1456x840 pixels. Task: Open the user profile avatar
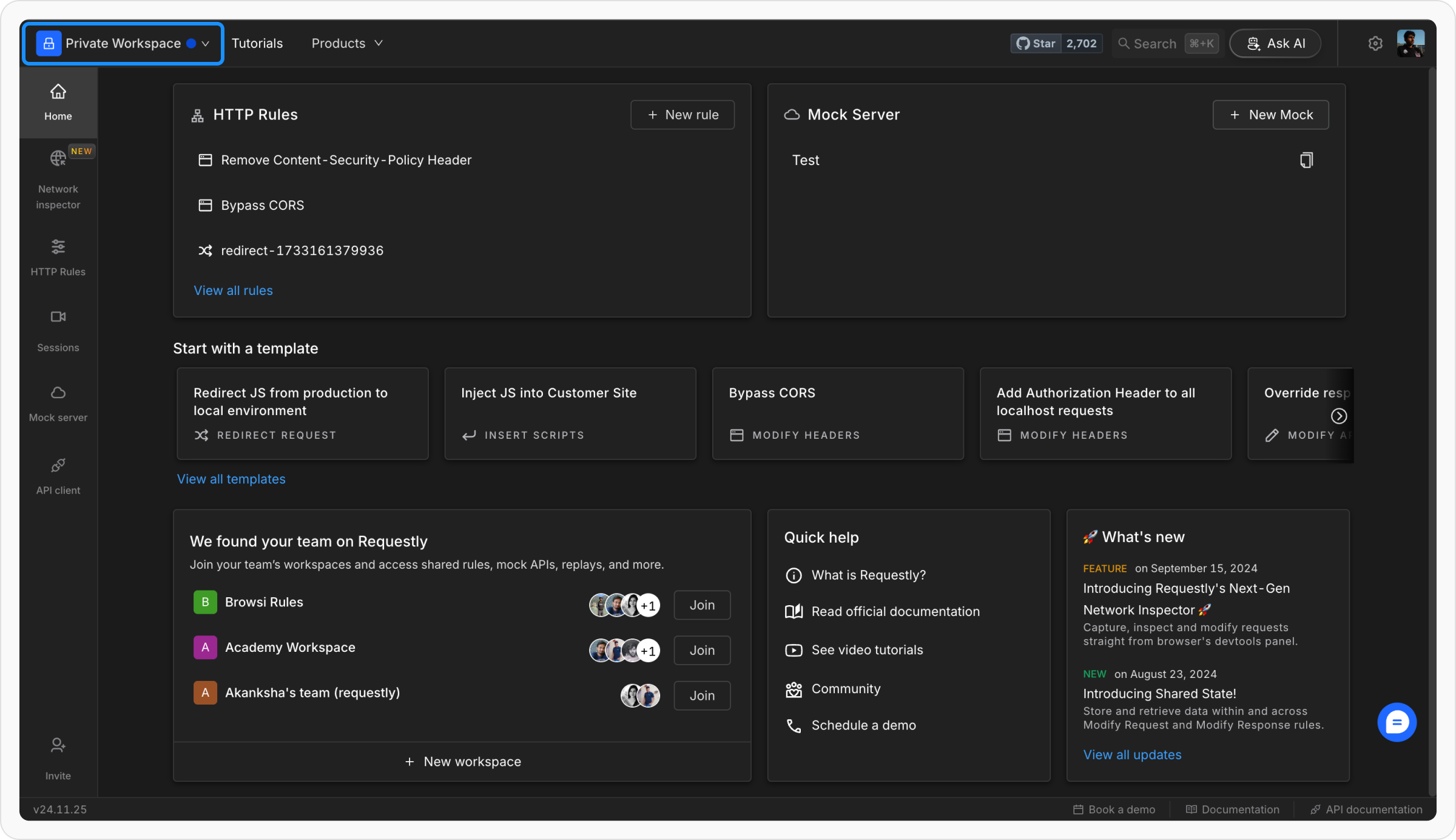click(x=1410, y=44)
